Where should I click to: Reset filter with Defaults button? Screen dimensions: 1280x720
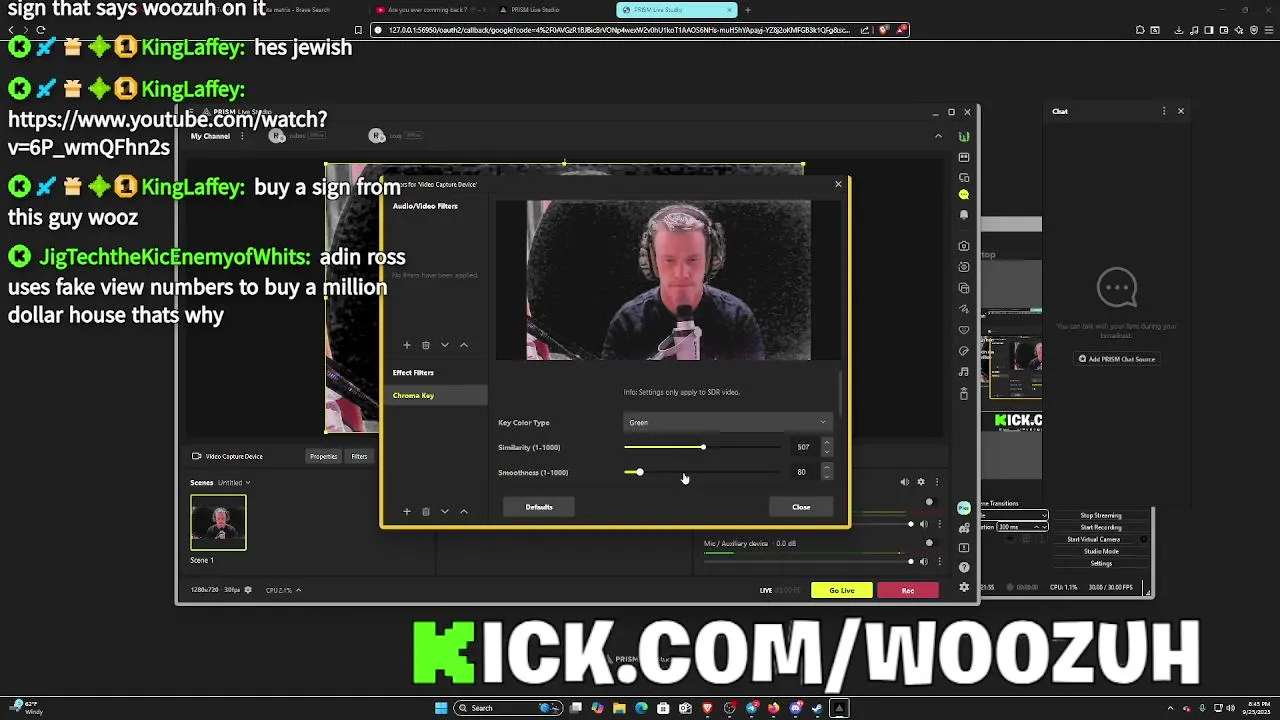point(539,507)
